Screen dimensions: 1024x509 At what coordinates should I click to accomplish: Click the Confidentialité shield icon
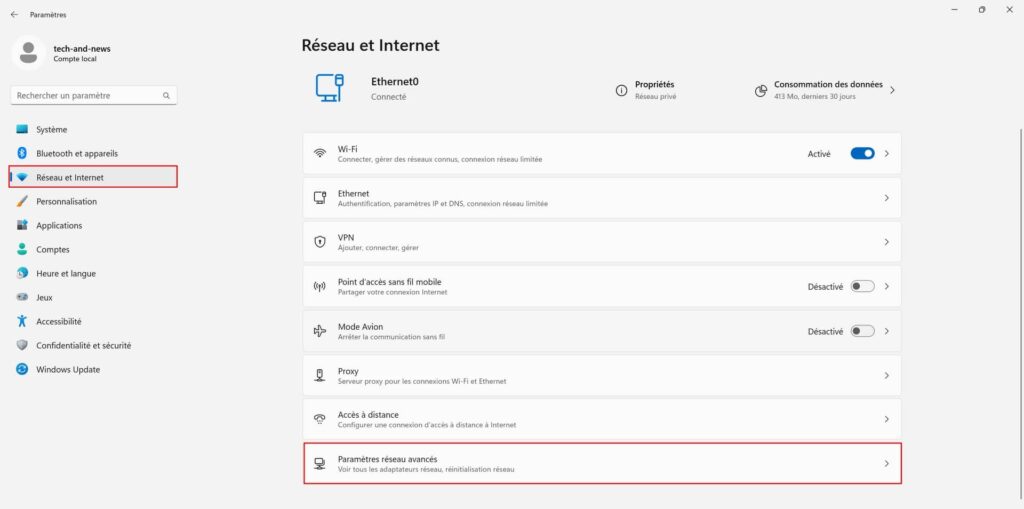pos(22,345)
